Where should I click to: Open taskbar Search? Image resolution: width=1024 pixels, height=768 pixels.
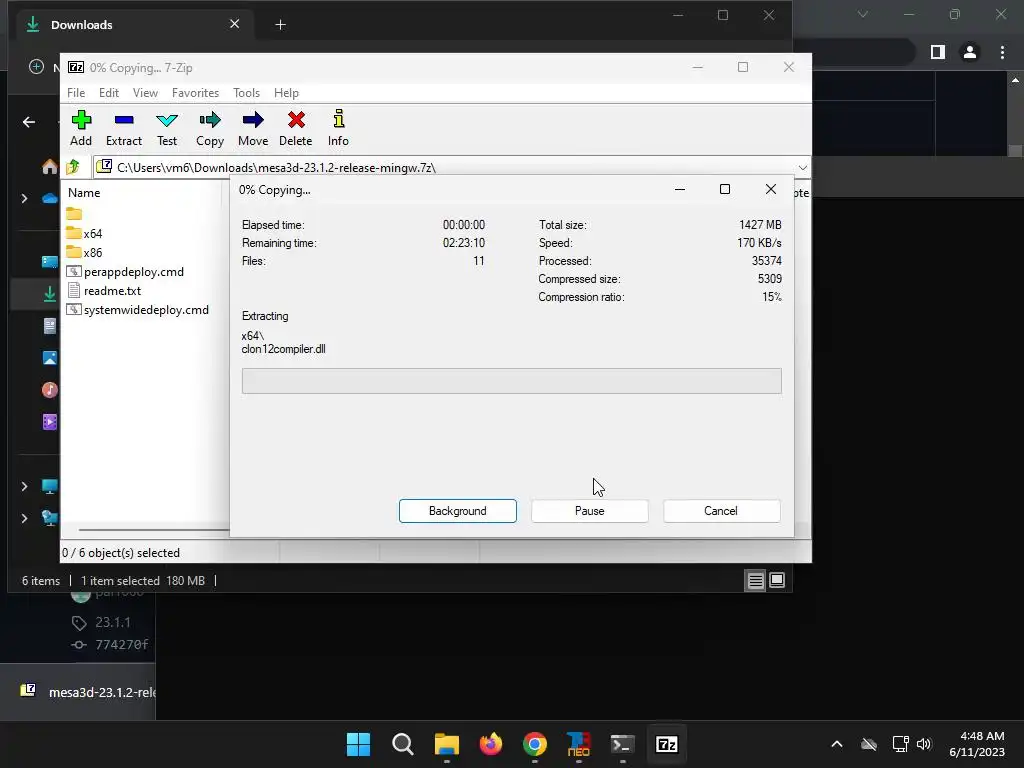(x=403, y=744)
